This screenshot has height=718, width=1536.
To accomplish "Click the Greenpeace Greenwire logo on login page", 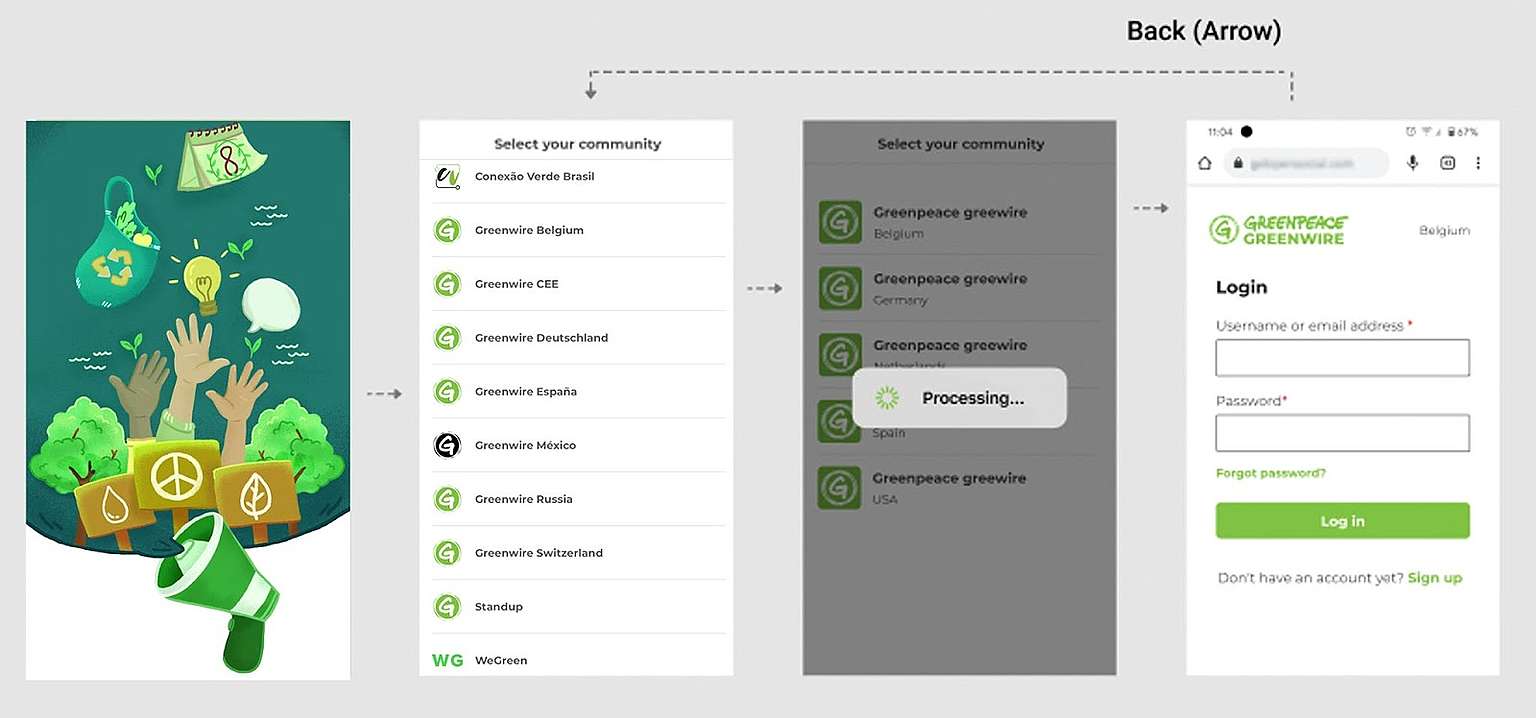I will [1278, 230].
